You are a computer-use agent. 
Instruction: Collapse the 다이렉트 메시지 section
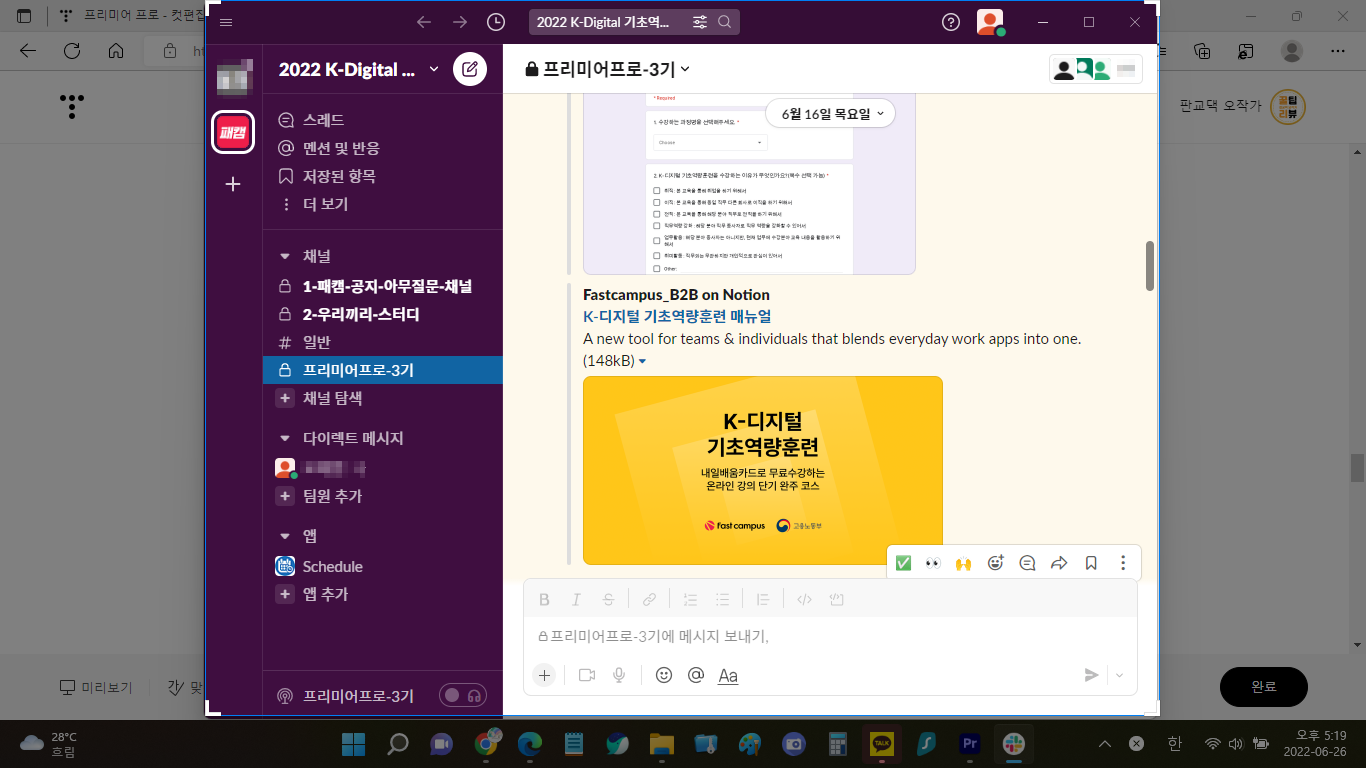285,438
